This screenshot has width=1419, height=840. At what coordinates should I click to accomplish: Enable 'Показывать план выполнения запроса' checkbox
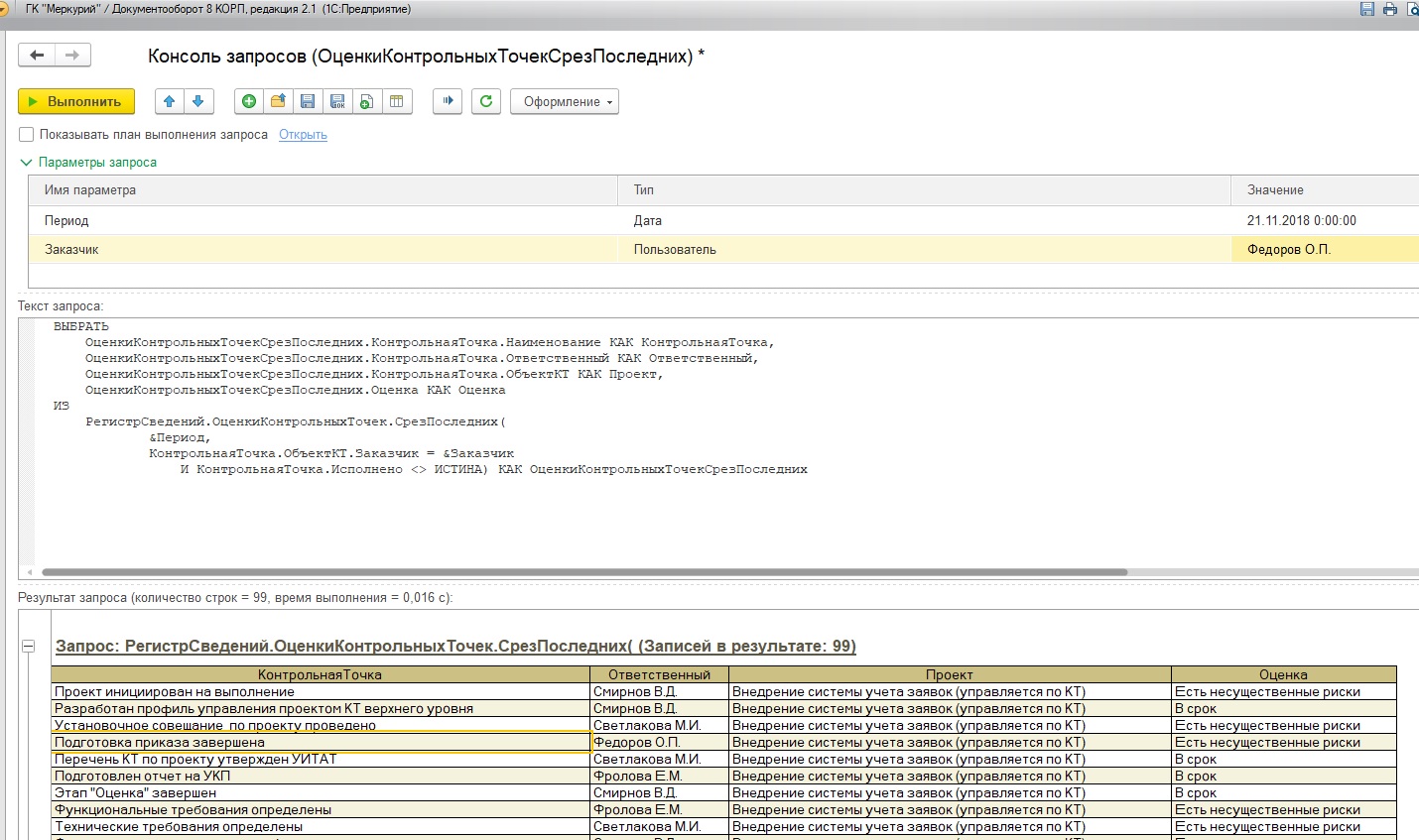(27, 135)
